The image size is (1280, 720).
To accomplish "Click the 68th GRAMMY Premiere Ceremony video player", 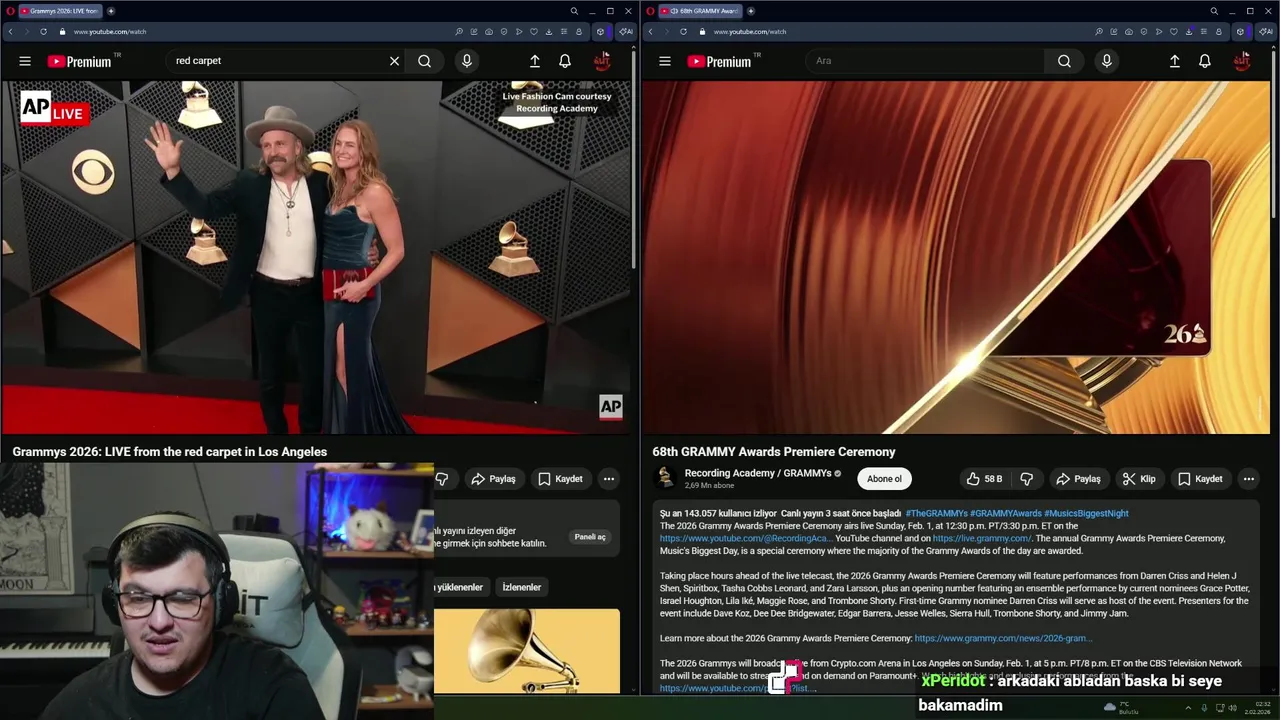I will tap(956, 257).
